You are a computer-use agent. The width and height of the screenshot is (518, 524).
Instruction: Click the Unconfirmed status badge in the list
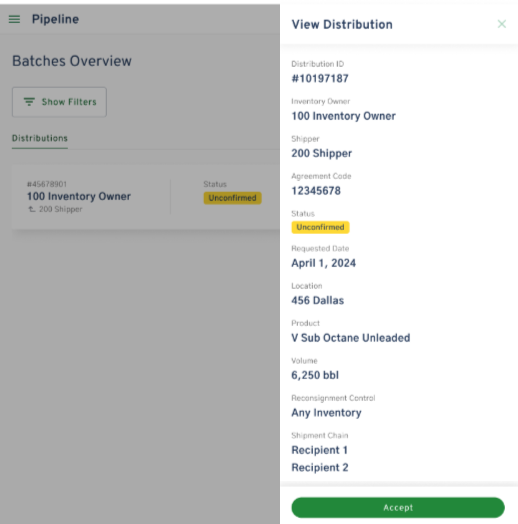point(232,198)
